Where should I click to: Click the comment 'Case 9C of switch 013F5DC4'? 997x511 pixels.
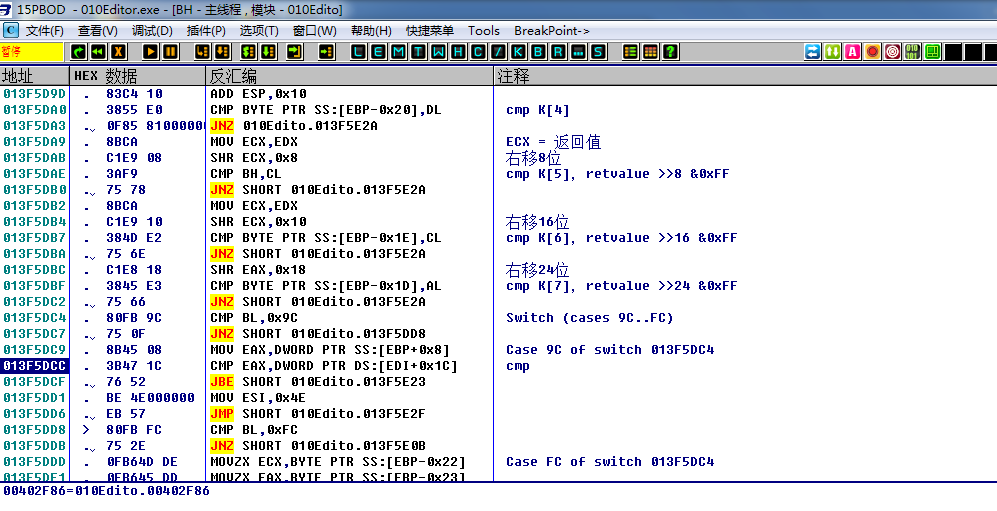coord(610,350)
